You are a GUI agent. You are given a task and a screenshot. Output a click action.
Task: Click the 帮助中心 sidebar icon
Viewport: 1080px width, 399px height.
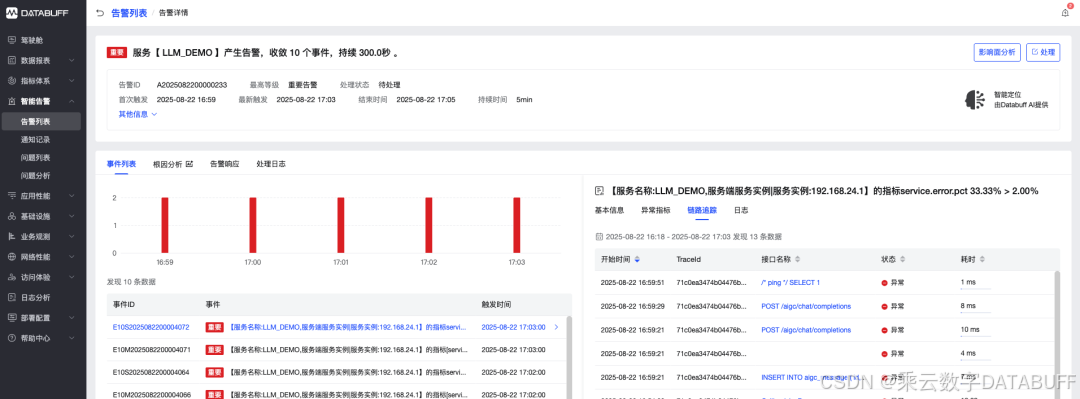(12, 338)
